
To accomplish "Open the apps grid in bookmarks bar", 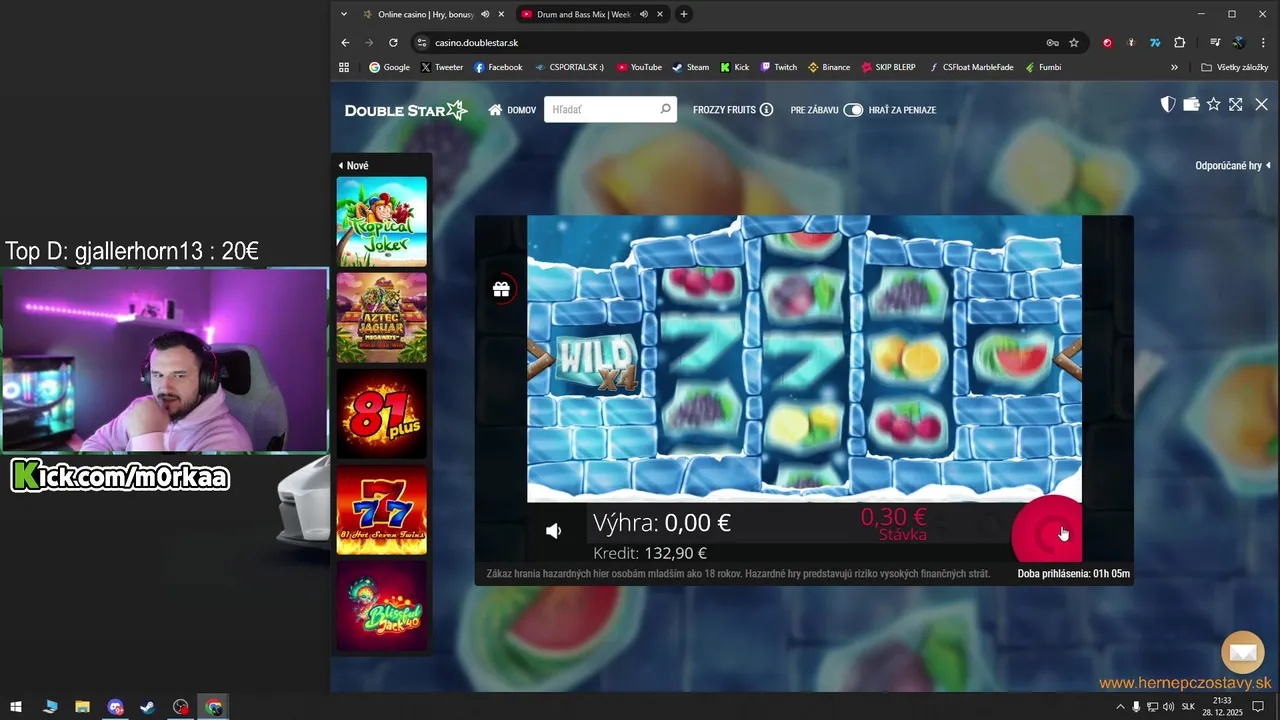I will pyautogui.click(x=344, y=68).
